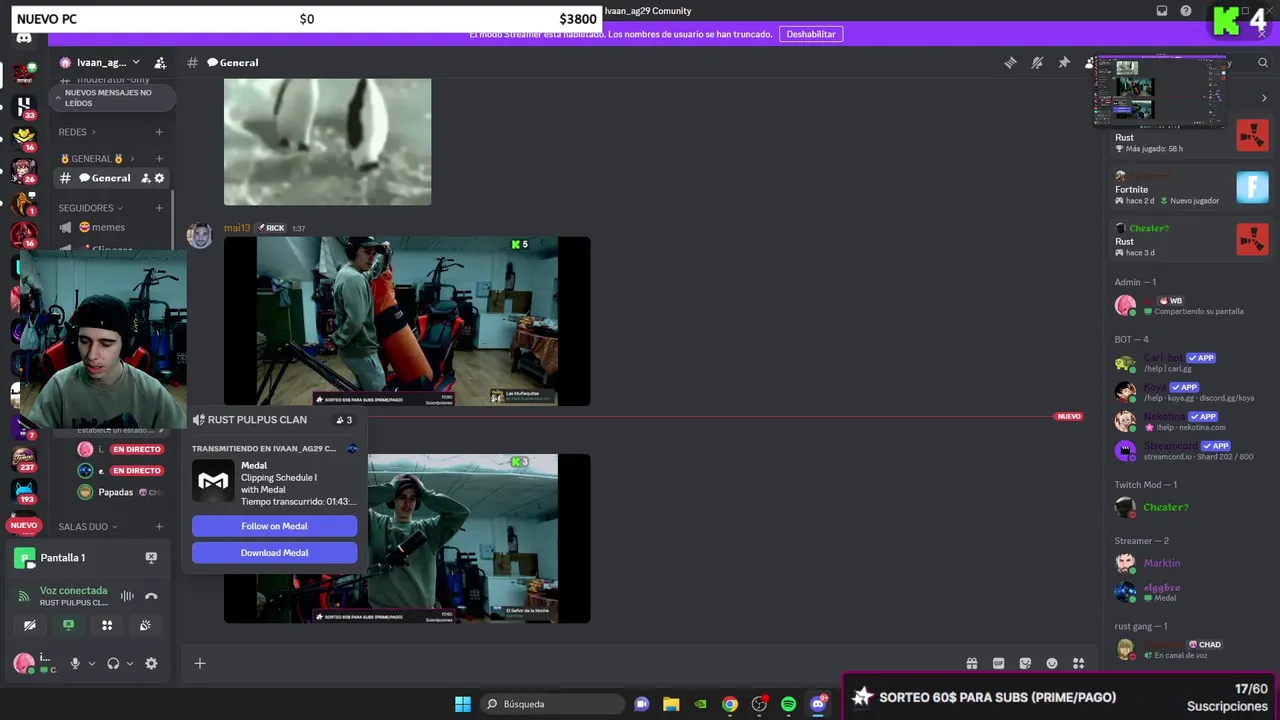This screenshot has height=720, width=1280.
Task: Click Follow on Medal button
Action: pos(274,526)
